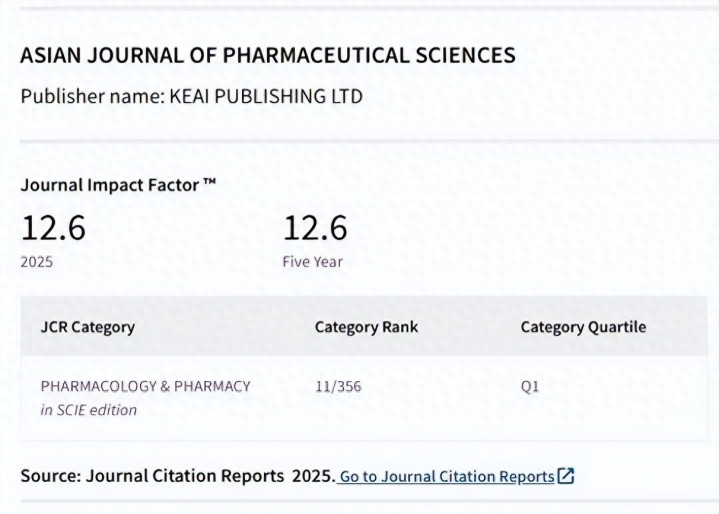This screenshot has height=514, width=719.
Task: Click the Five Year label
Action: point(312,262)
